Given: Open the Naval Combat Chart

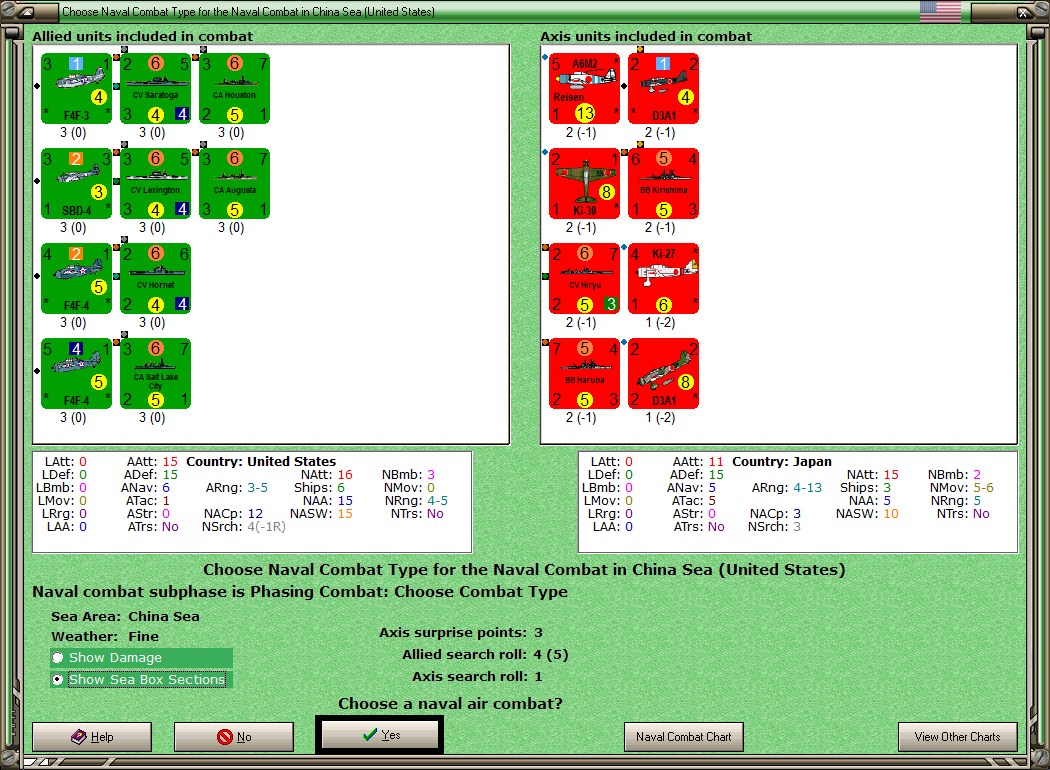Looking at the screenshot, I should click(x=684, y=737).
